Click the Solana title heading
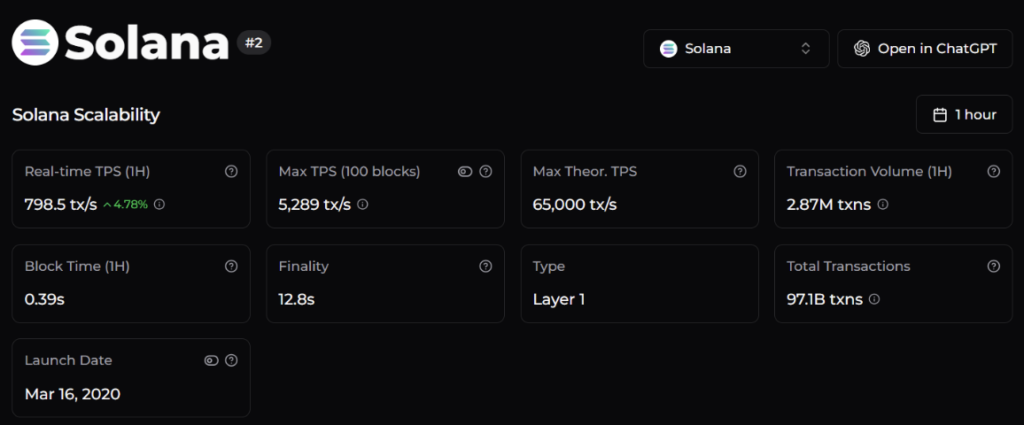Screen dimensions: 1024x425 (x=147, y=43)
